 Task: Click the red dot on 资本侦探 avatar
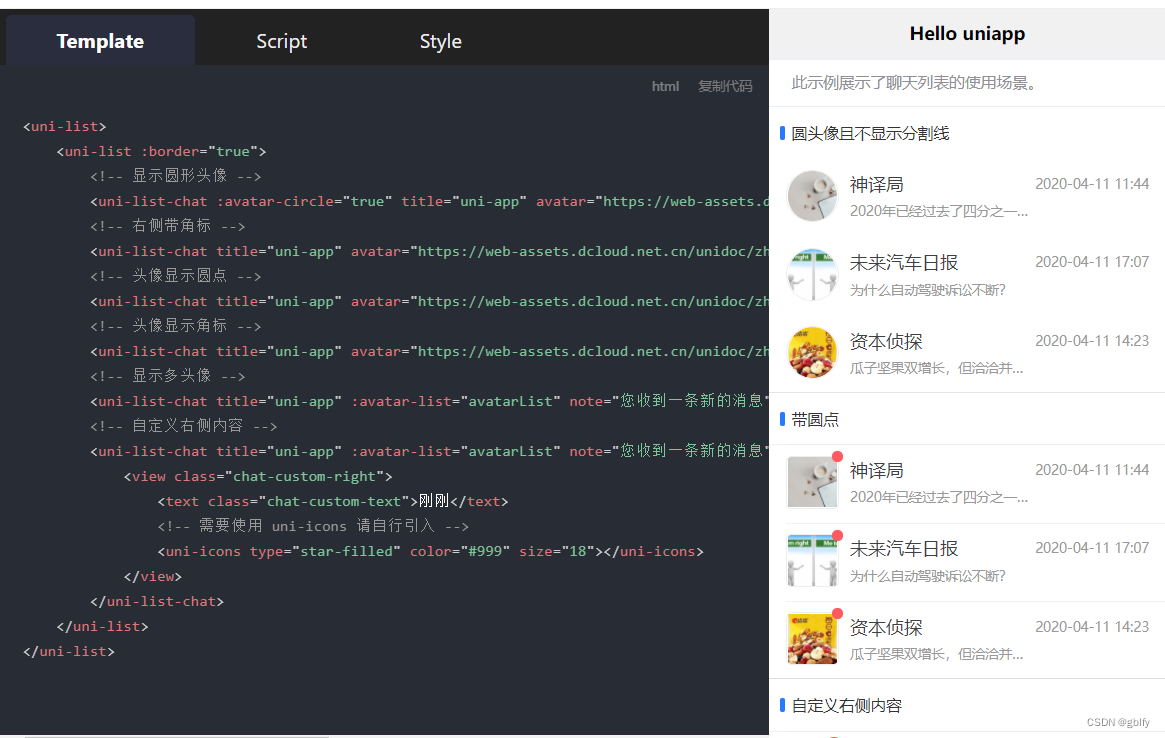[x=837, y=613]
